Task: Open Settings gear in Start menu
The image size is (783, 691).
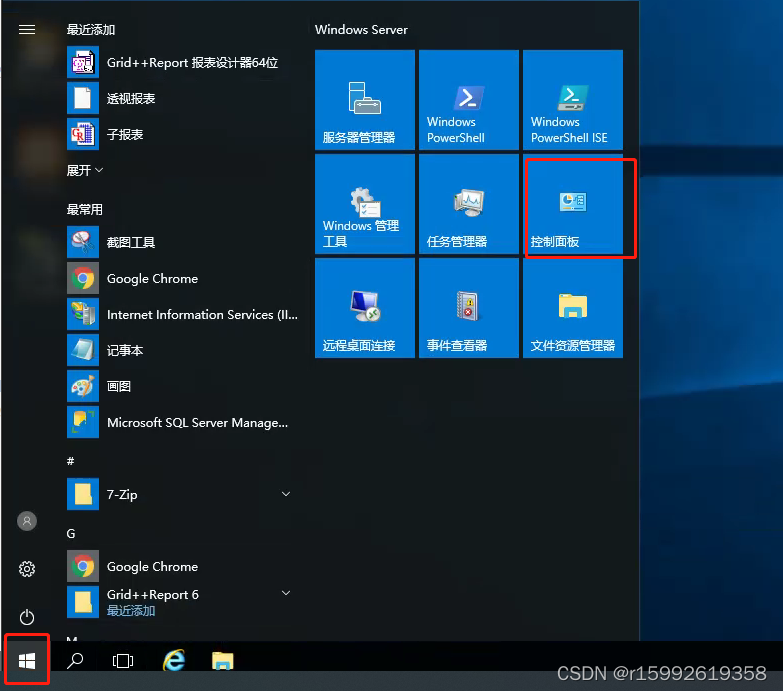Action: pos(27,569)
